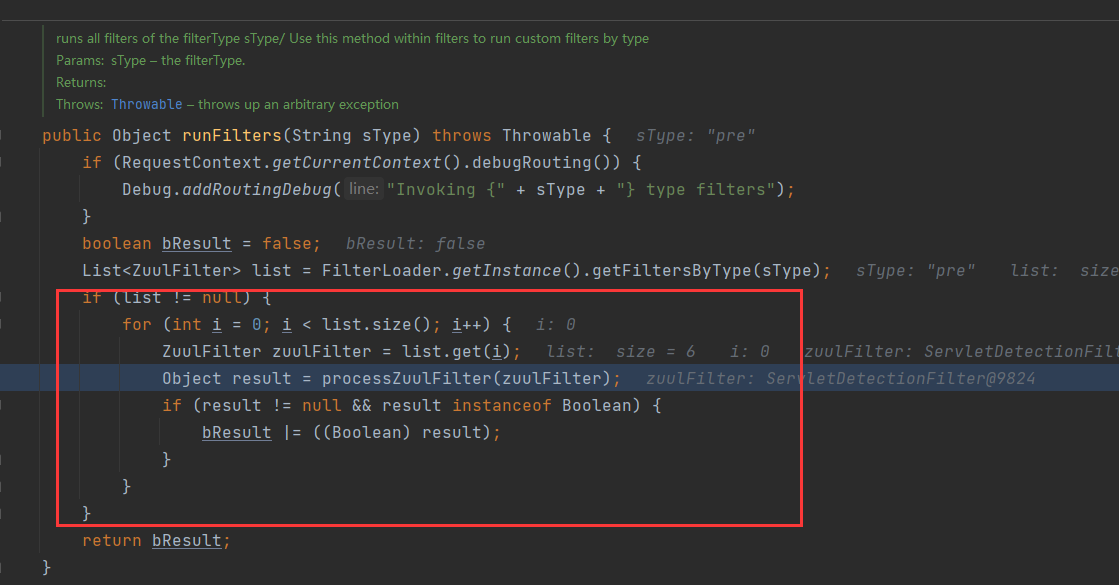
Task: Click bResult in the return statement
Action: [x=187, y=541]
